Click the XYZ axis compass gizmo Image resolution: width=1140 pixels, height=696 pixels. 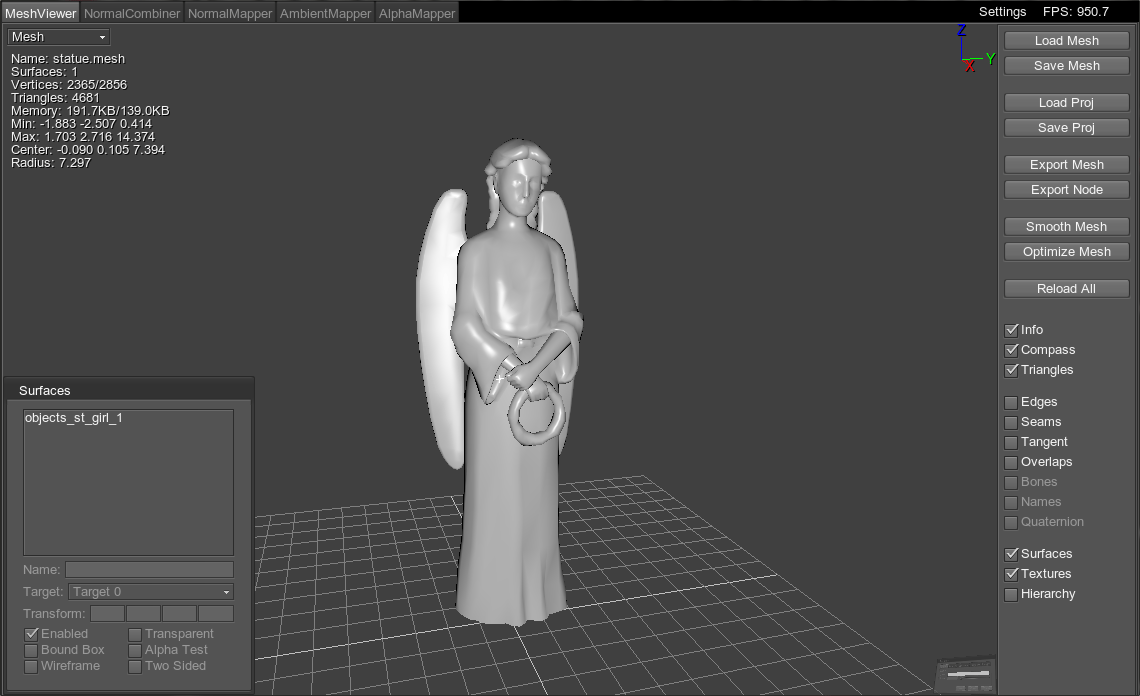[x=972, y=52]
